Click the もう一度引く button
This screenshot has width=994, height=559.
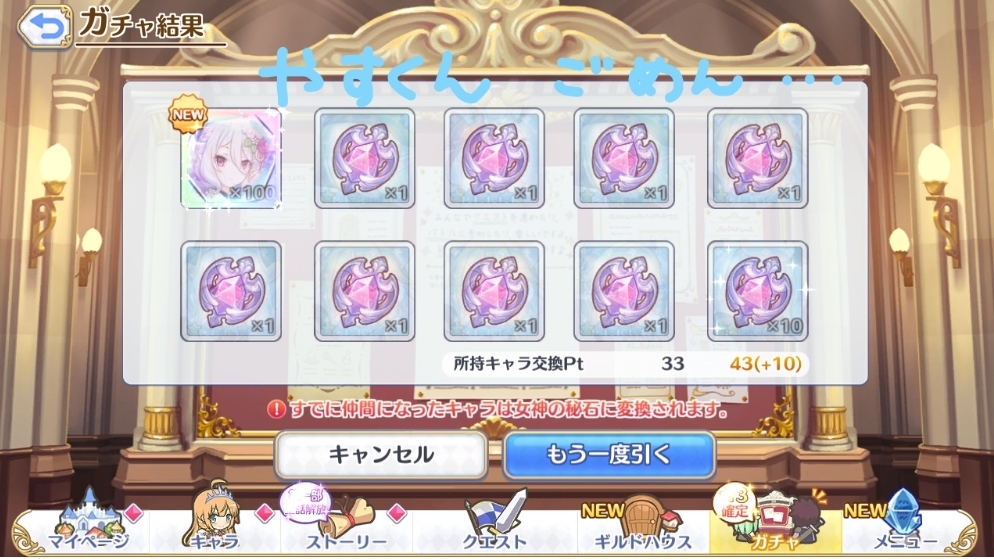point(609,454)
